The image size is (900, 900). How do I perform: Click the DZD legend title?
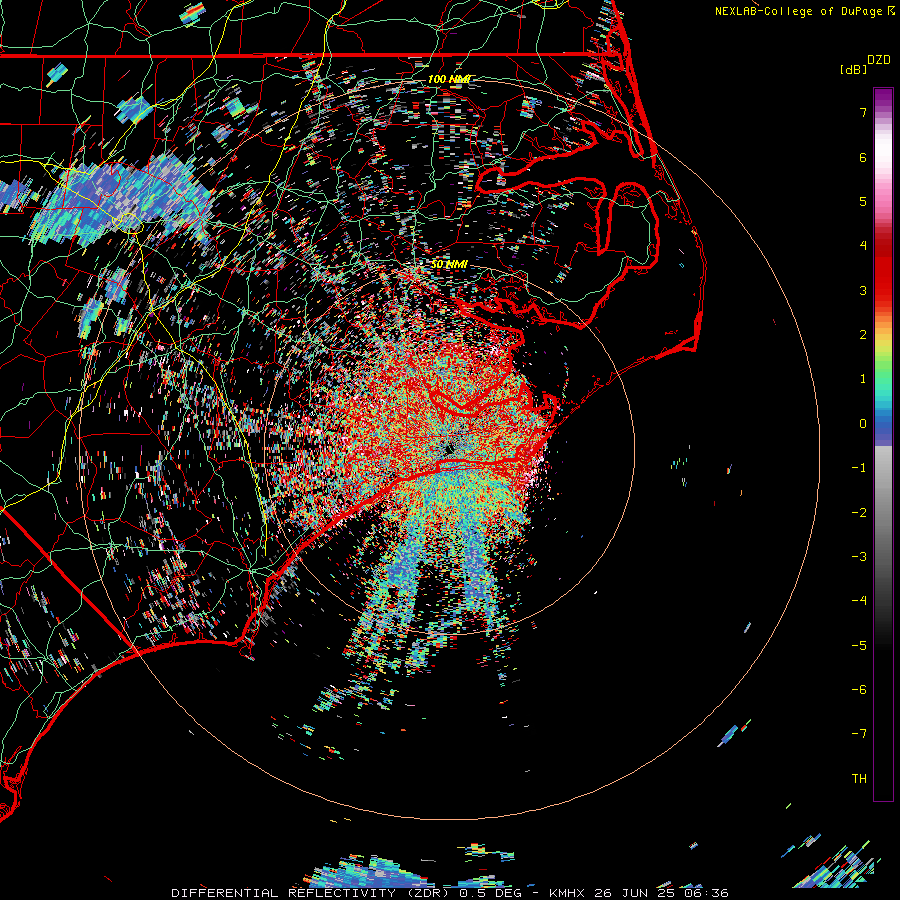[879, 60]
